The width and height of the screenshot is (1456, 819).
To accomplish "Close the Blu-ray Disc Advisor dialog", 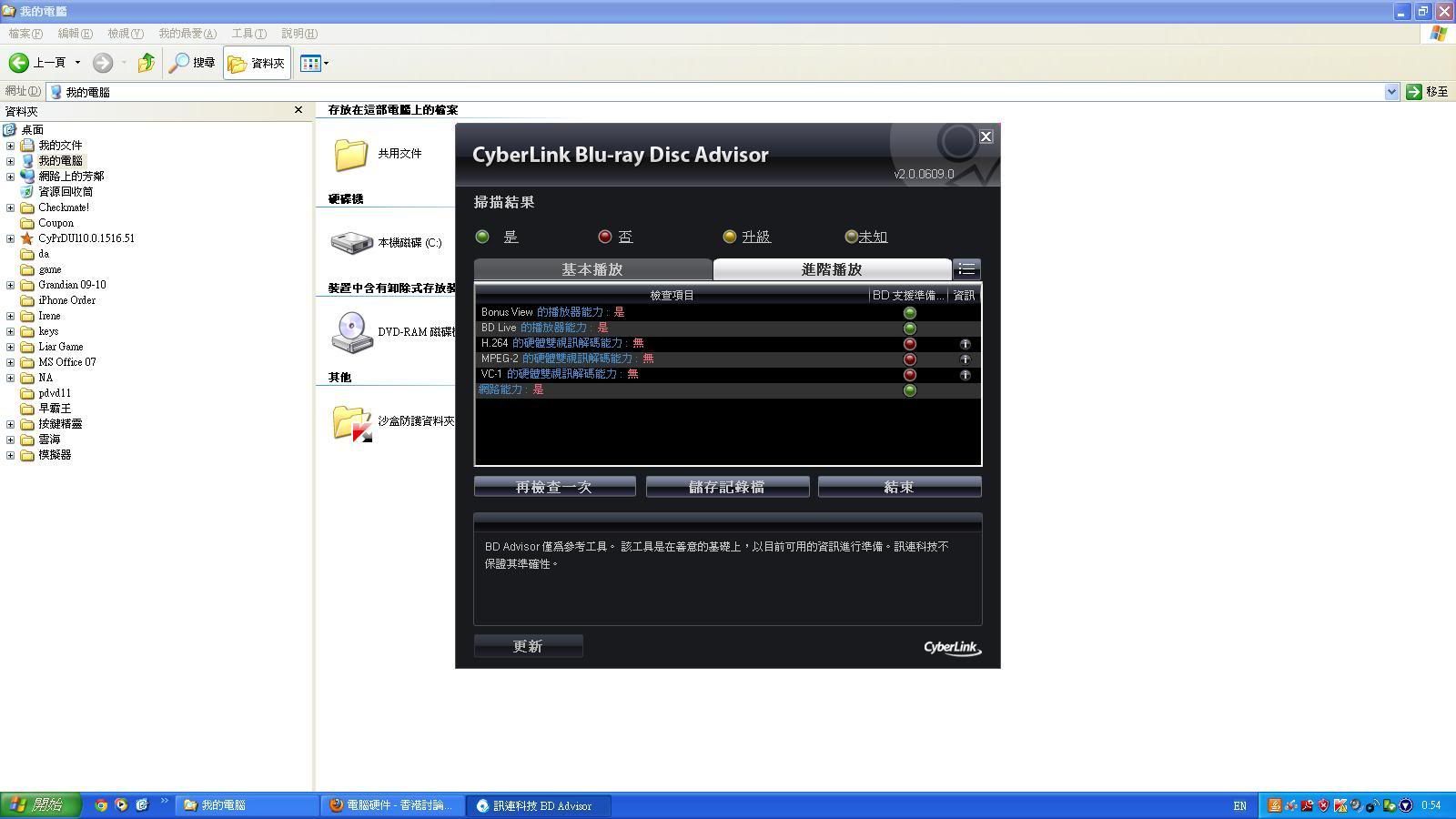I will pos(986,136).
